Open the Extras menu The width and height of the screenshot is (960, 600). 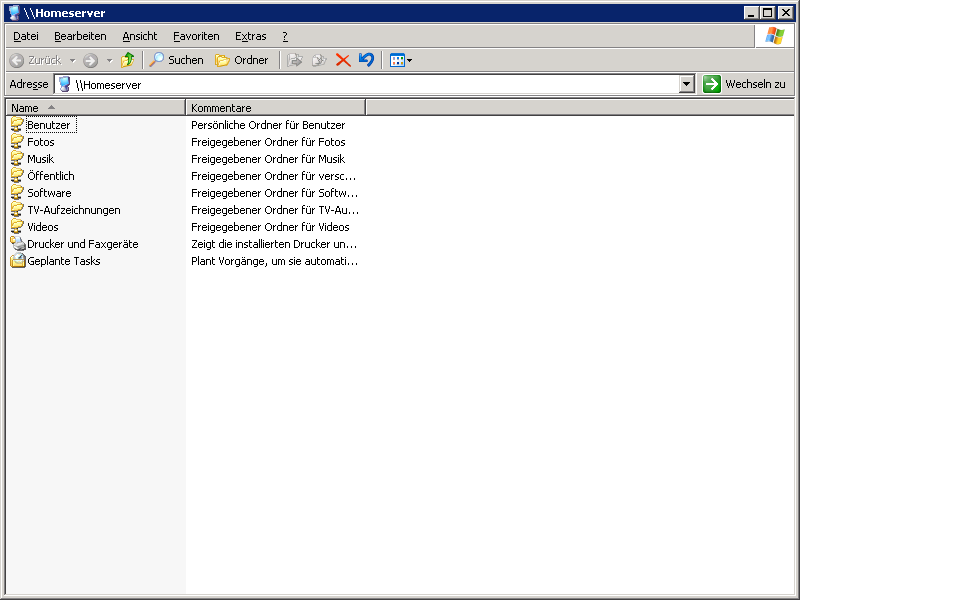click(x=250, y=36)
